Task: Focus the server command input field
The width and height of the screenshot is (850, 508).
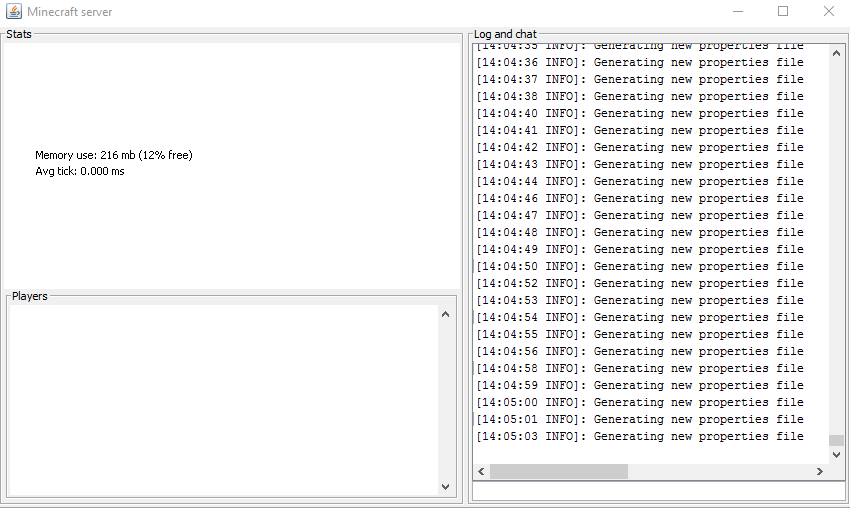Action: point(659,492)
